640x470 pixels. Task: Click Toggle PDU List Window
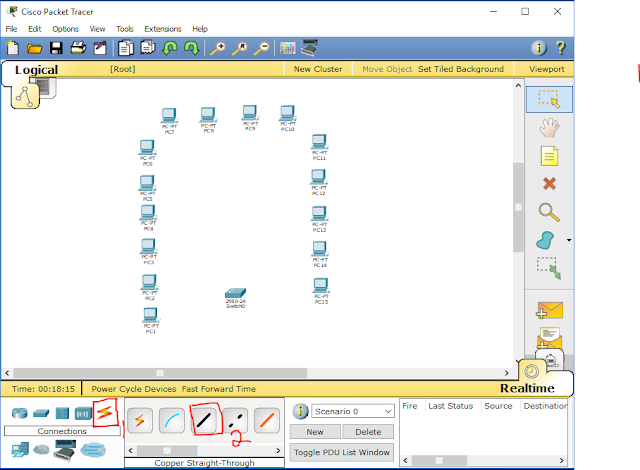[x=342, y=452]
